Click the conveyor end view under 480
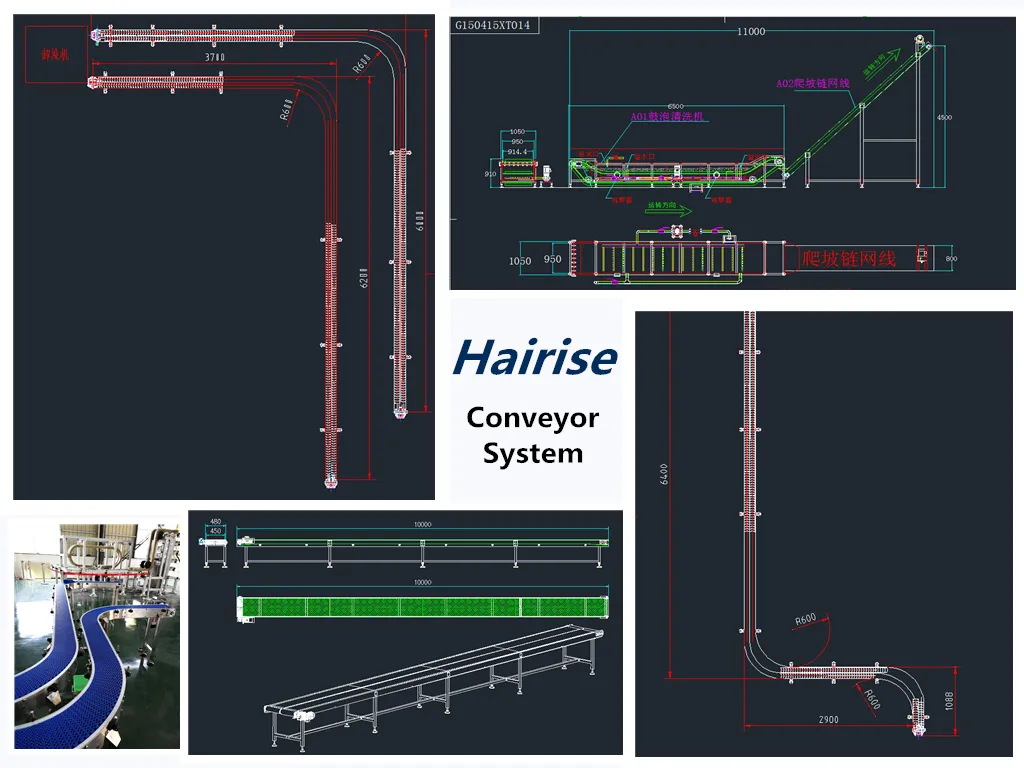 [215, 546]
